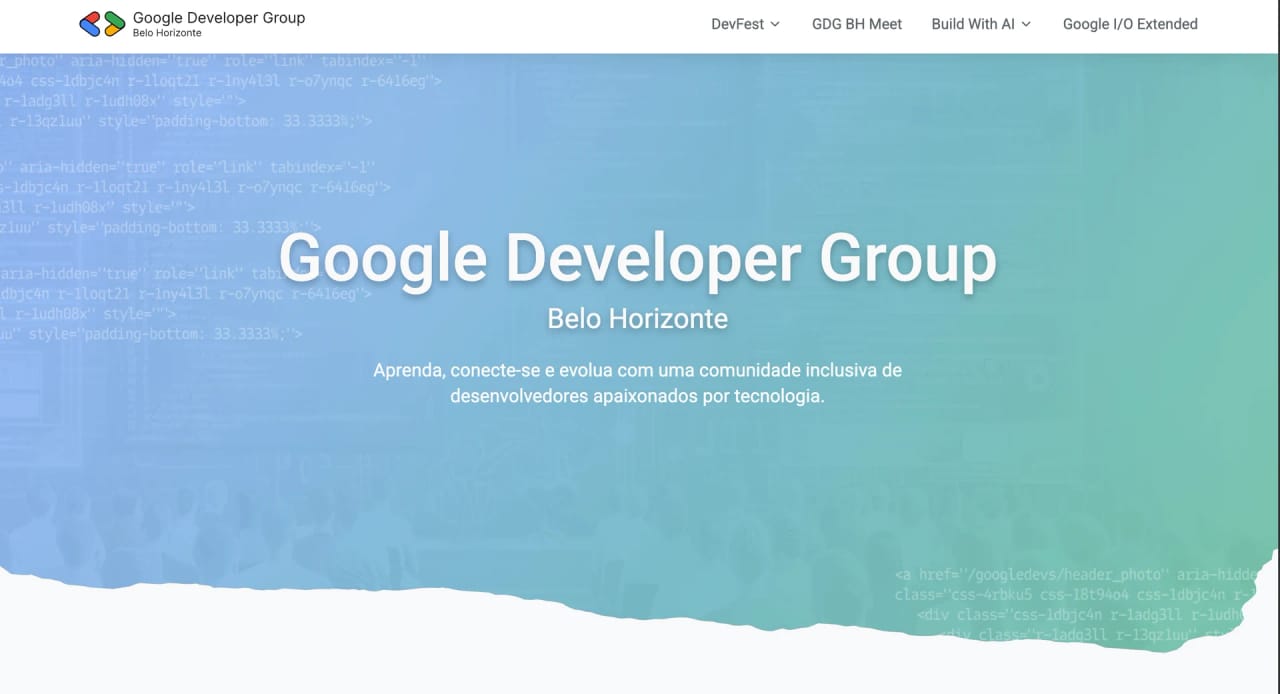Navigate to Google I/O Extended
The image size is (1280, 694).
pyautogui.click(x=1130, y=24)
